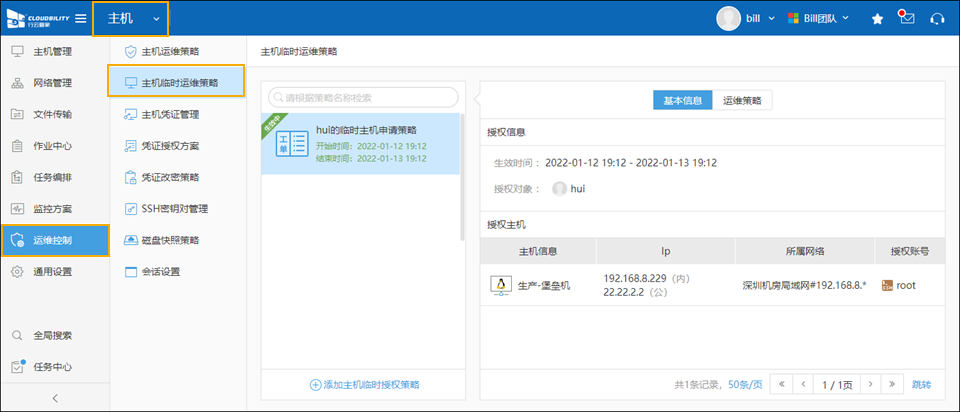The image size is (960, 412).
Task: Open messages via the envelope icon
Action: point(907,18)
